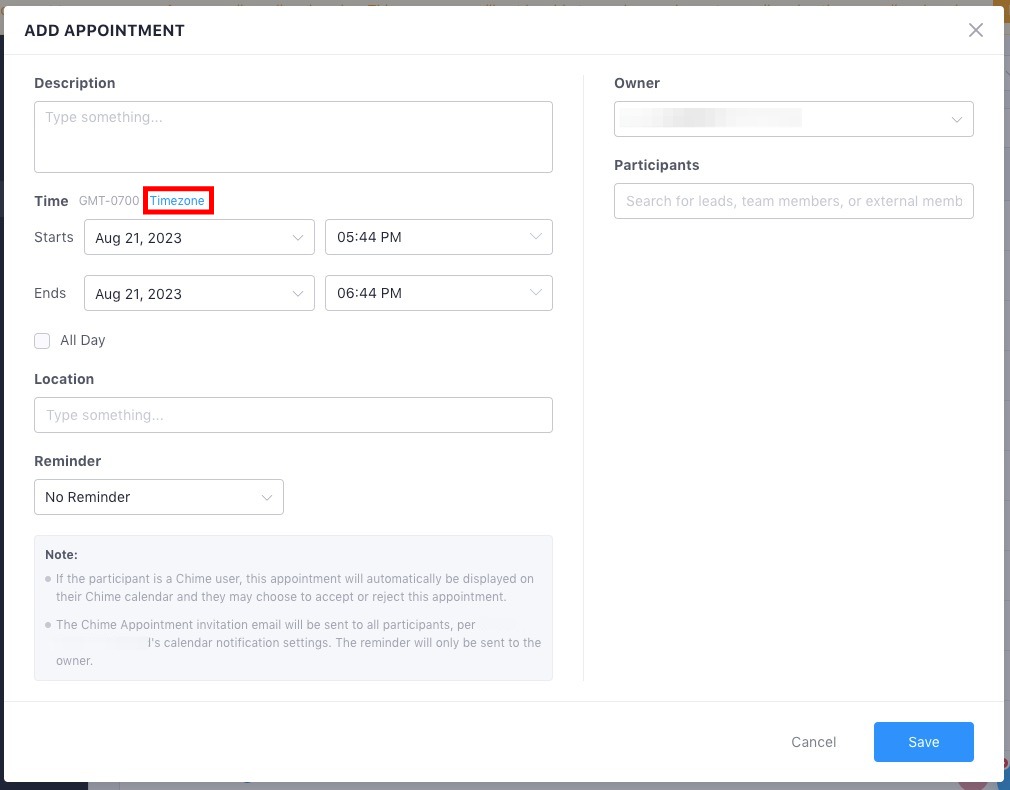Image resolution: width=1010 pixels, height=790 pixels.
Task: Close the Add Appointment dialog with the X icon
Action: point(976,30)
